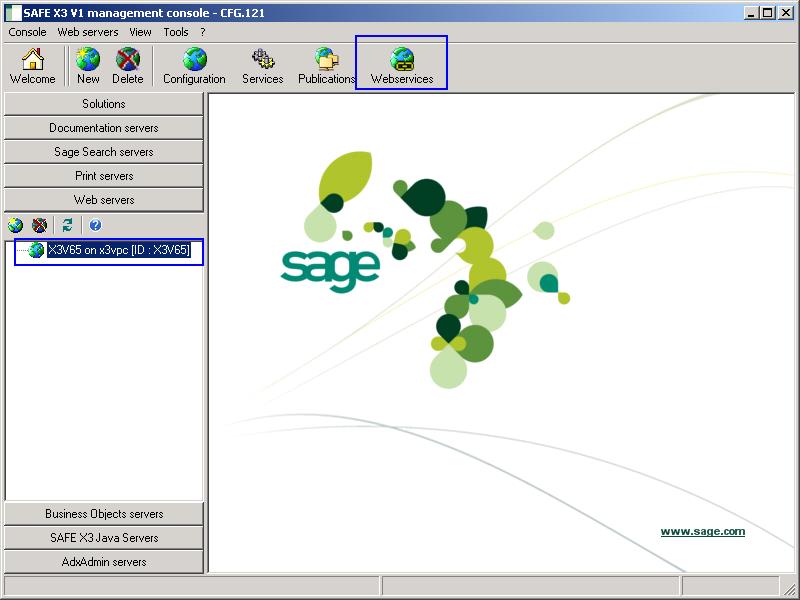Viewport: 800px width, 600px height.
Task: Open the Tools menu
Action: coord(176,32)
